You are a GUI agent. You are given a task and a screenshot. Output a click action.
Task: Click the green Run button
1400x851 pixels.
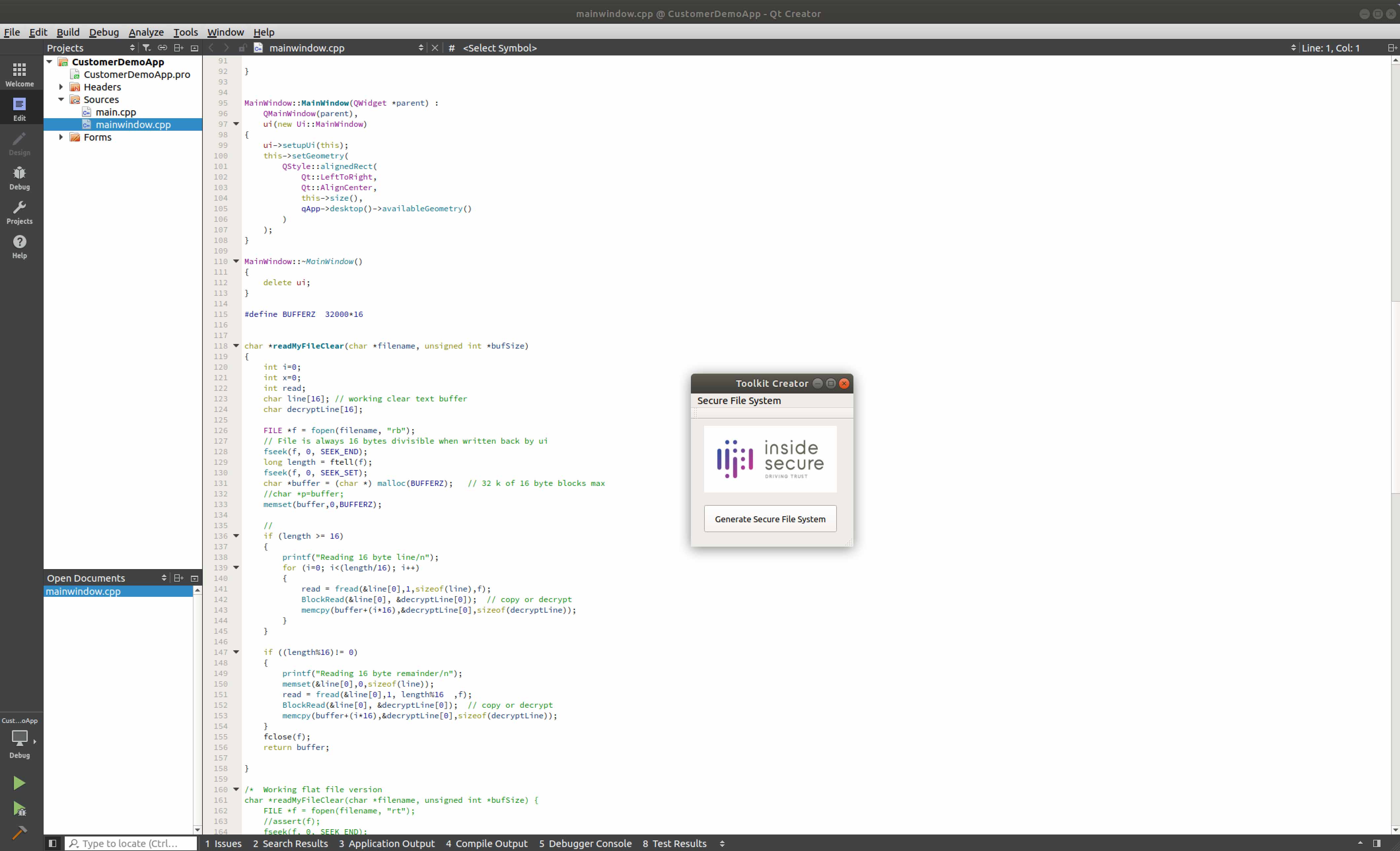(19, 783)
